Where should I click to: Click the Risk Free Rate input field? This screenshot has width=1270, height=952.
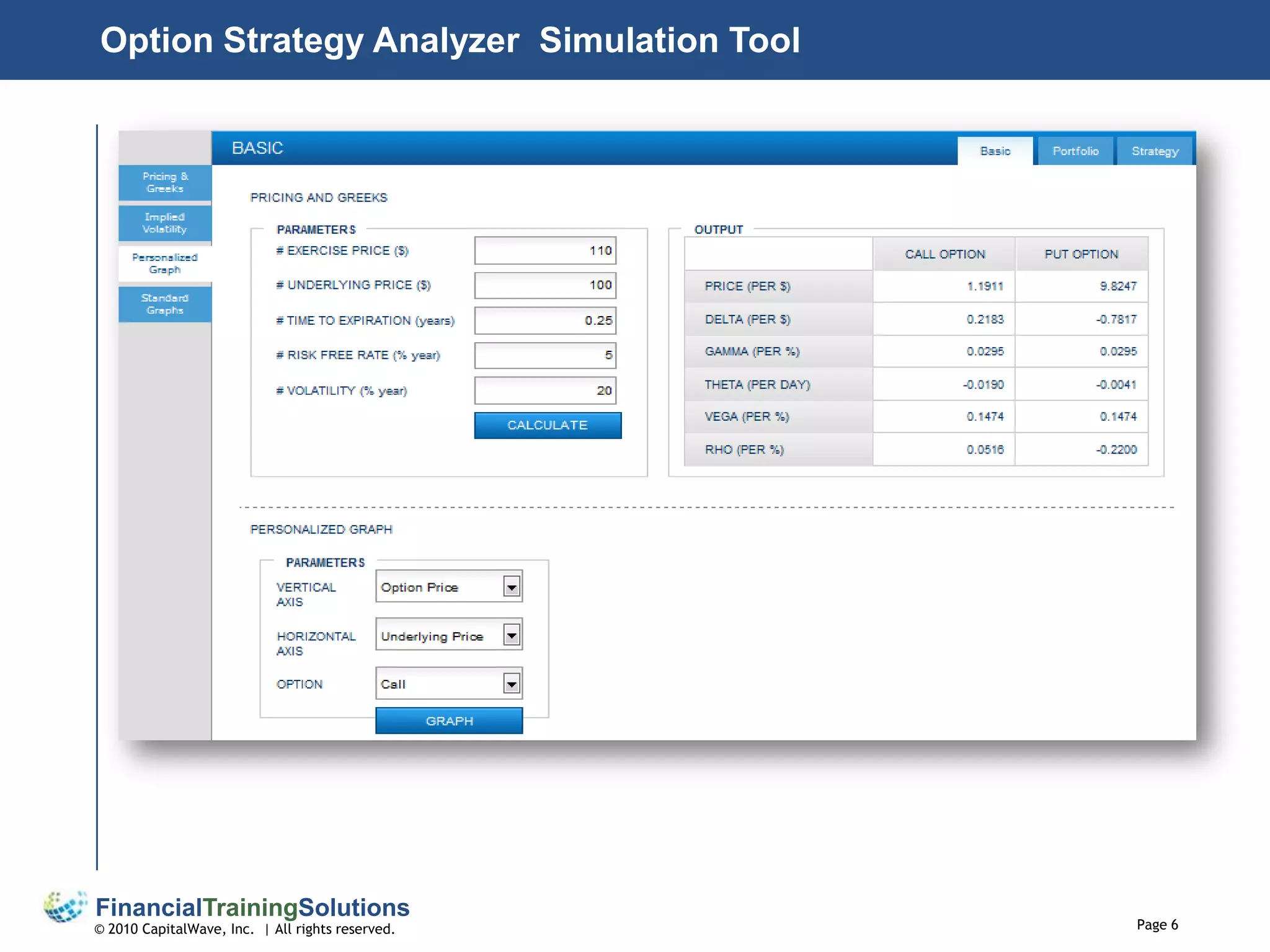point(545,355)
